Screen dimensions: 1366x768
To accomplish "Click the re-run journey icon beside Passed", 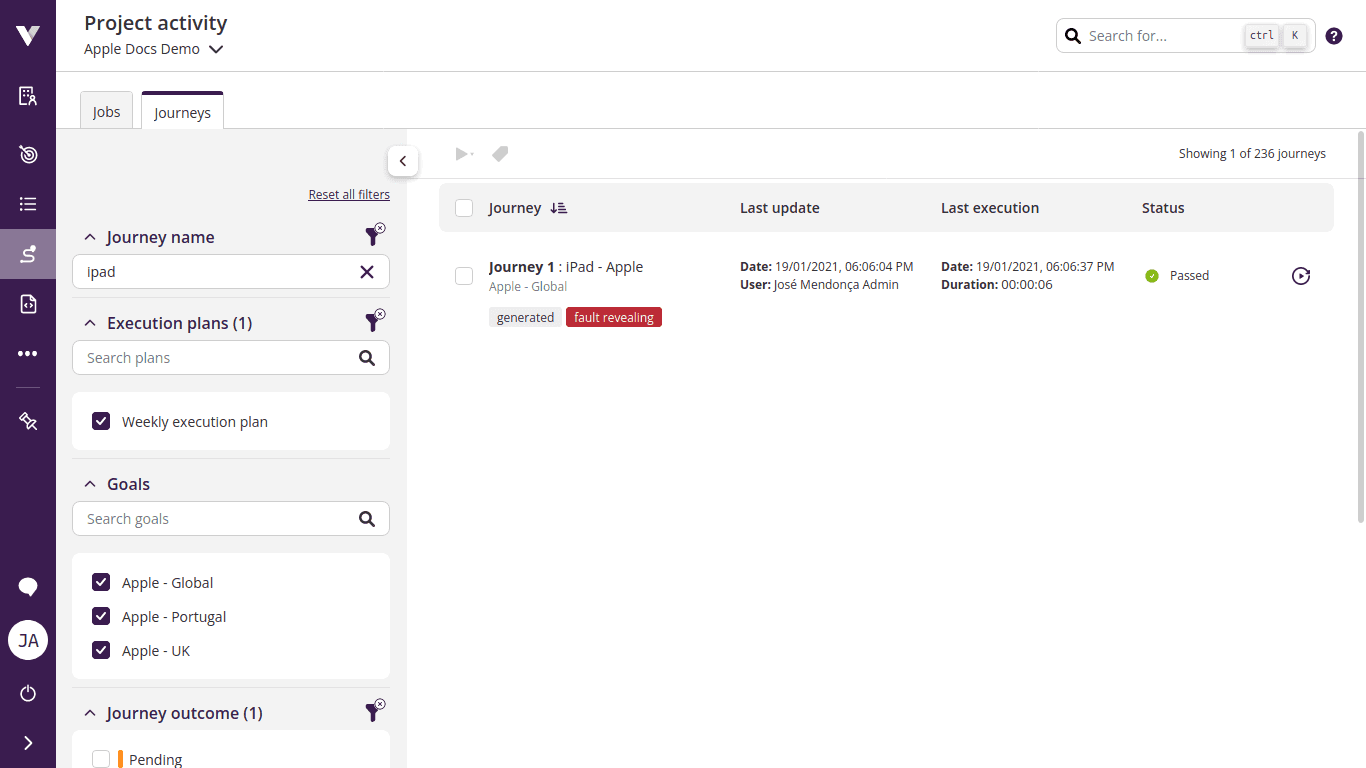I will (1300, 276).
